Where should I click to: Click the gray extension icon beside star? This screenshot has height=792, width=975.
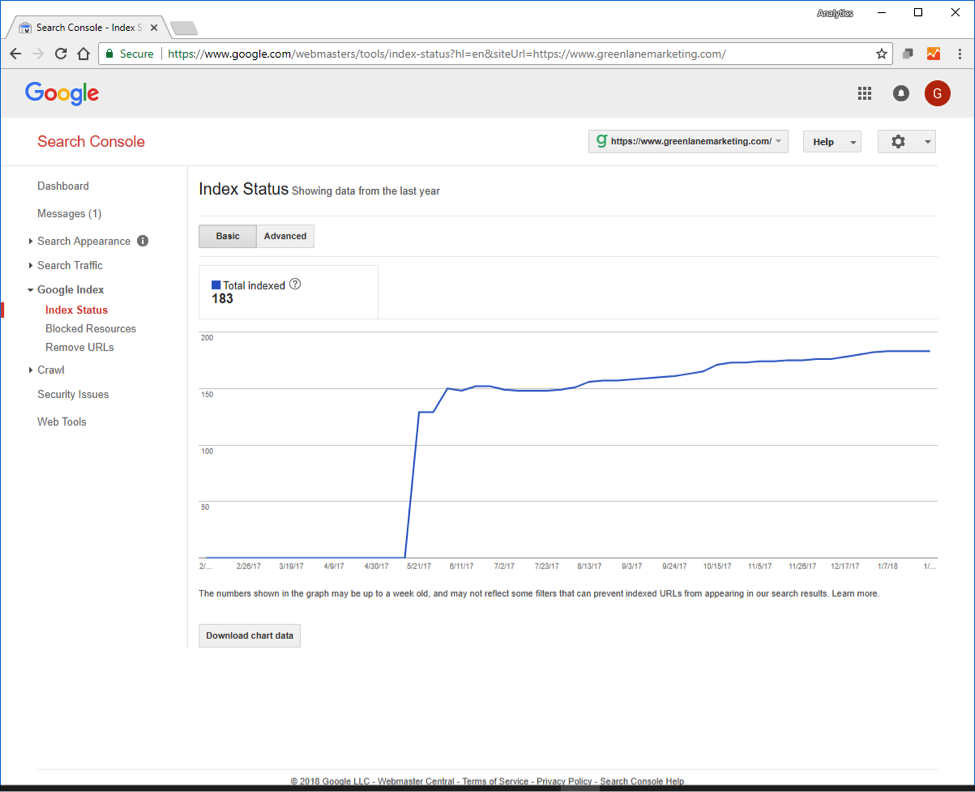click(908, 54)
